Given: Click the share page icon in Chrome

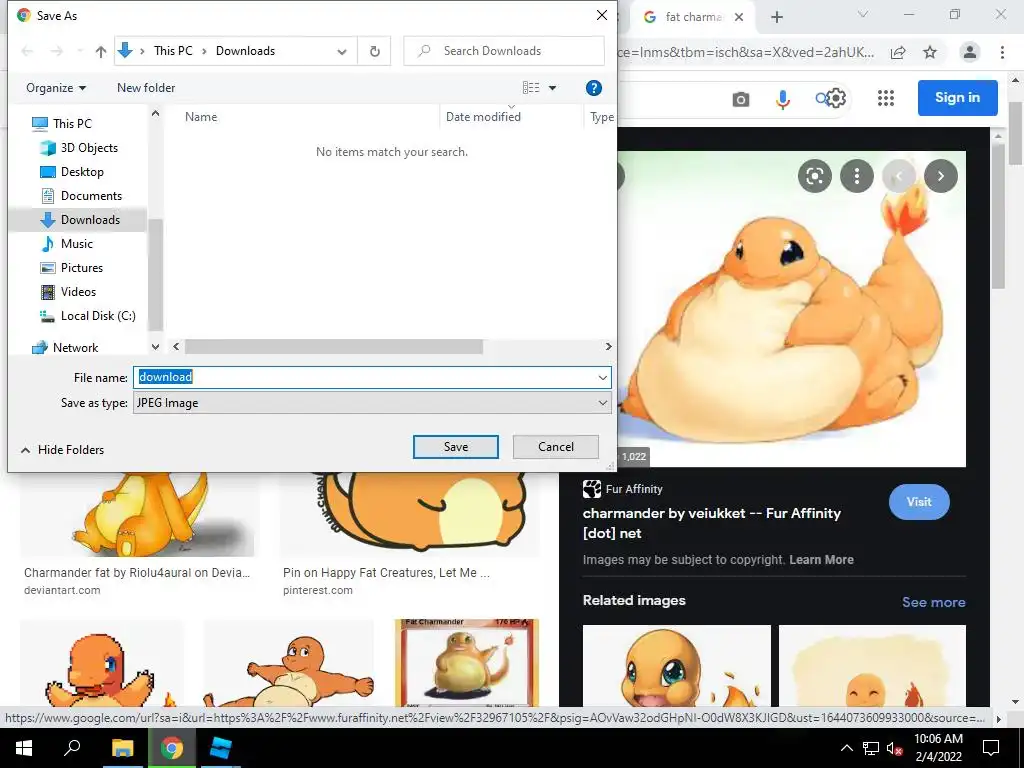Looking at the screenshot, I should point(898,53).
